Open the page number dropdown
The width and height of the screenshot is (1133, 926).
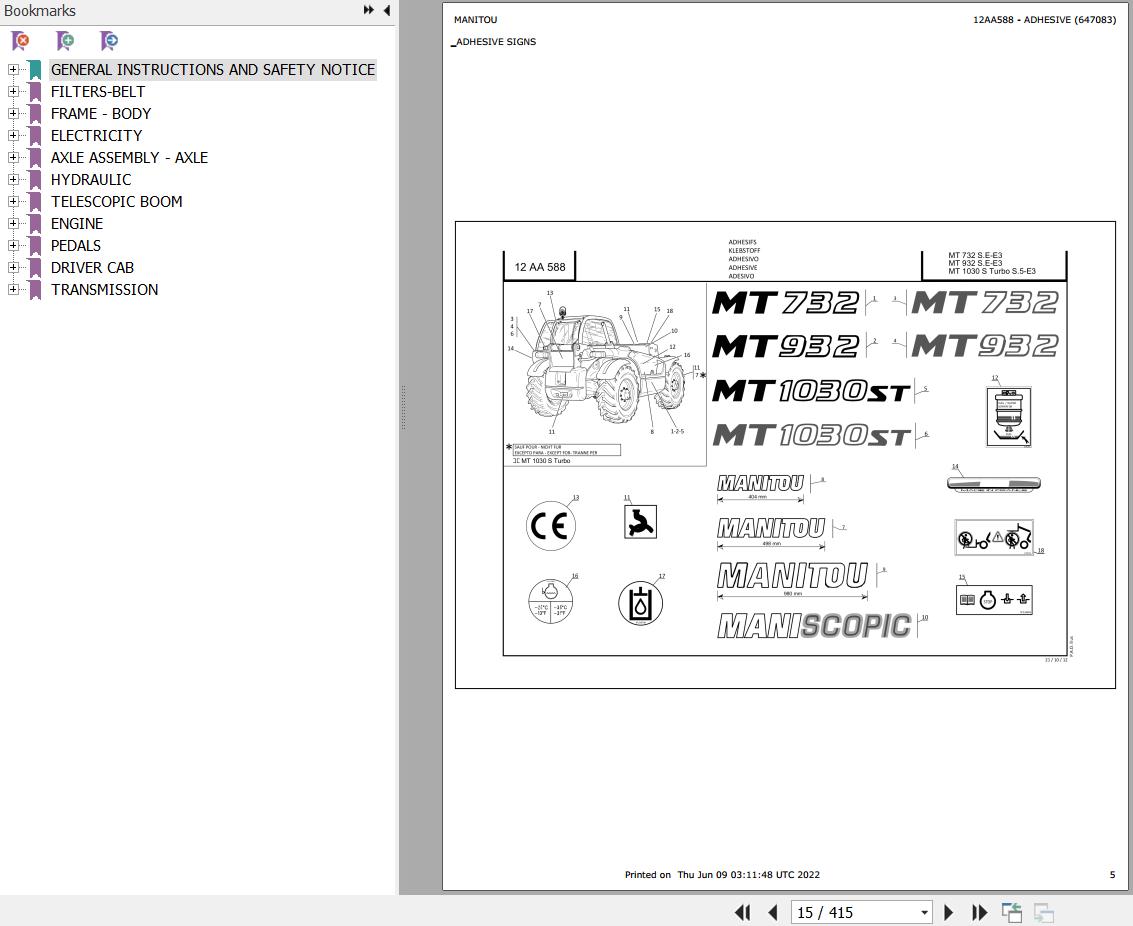coord(924,913)
